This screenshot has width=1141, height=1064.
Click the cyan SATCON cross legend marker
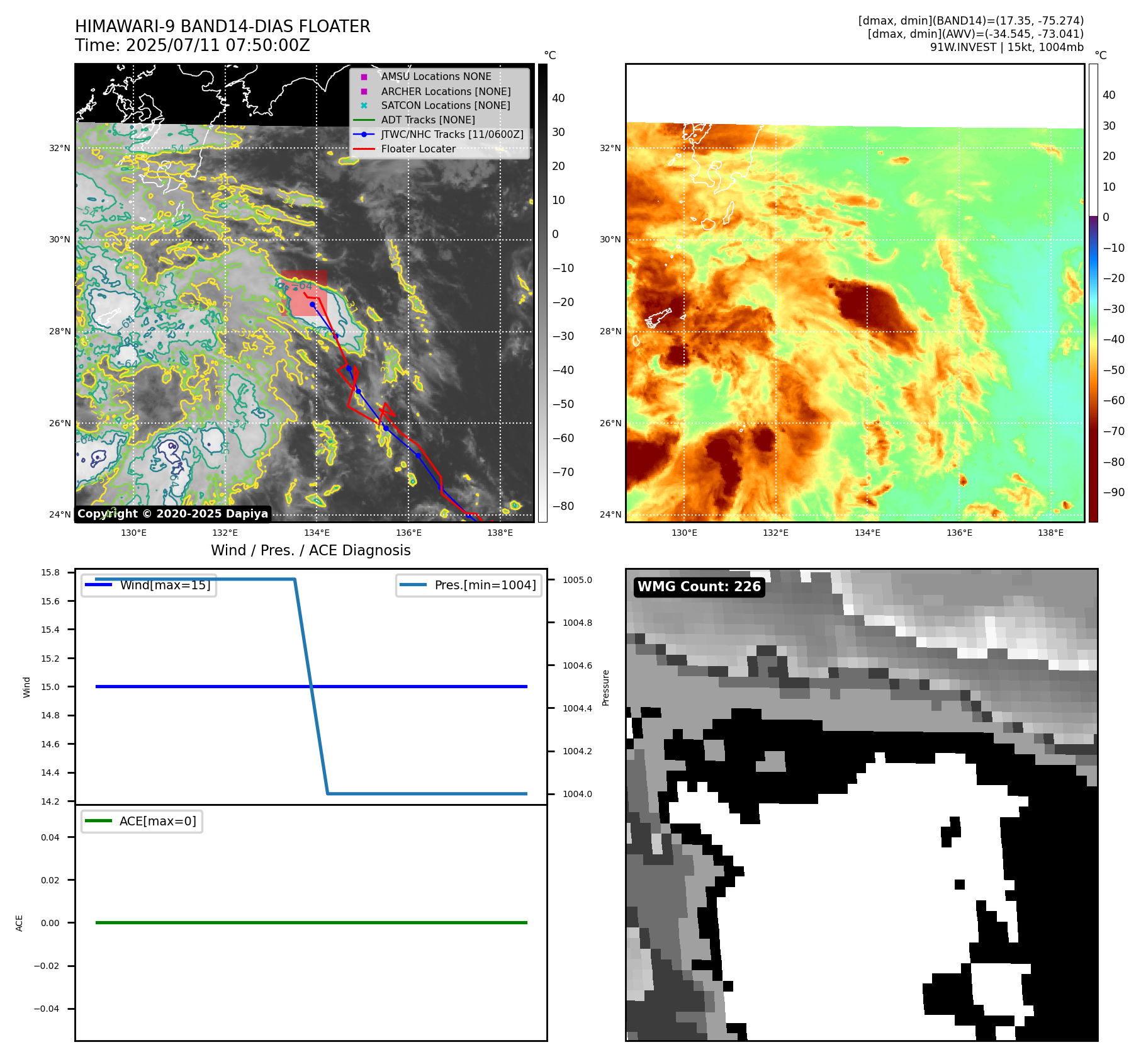364,105
